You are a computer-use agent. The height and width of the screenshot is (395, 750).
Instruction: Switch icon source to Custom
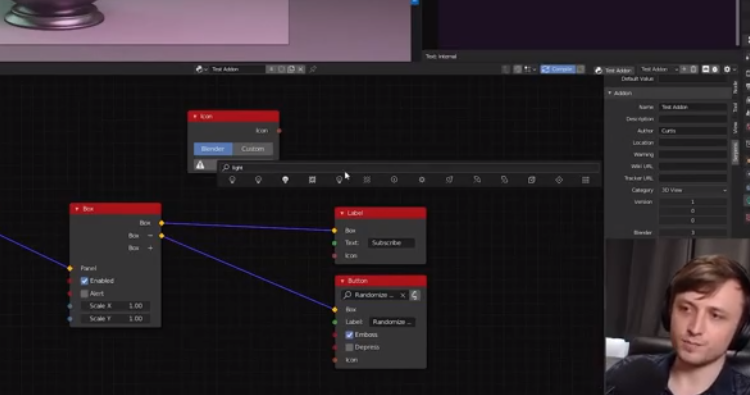coord(253,149)
